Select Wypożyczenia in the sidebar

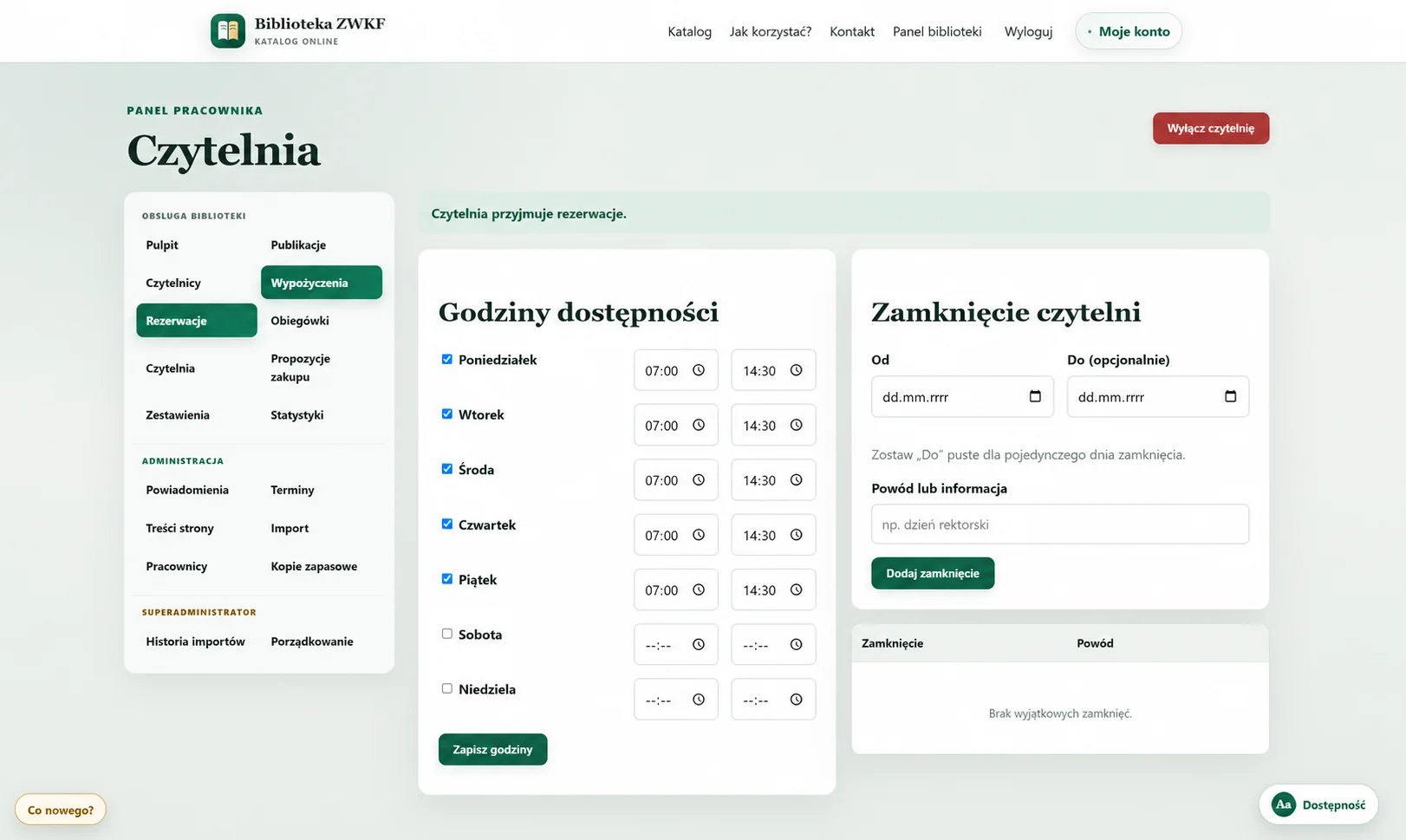click(322, 283)
